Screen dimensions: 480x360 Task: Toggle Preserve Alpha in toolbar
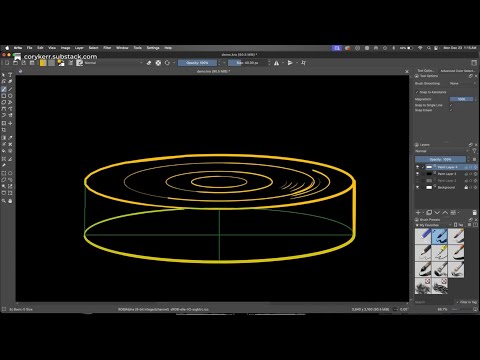coord(158,63)
